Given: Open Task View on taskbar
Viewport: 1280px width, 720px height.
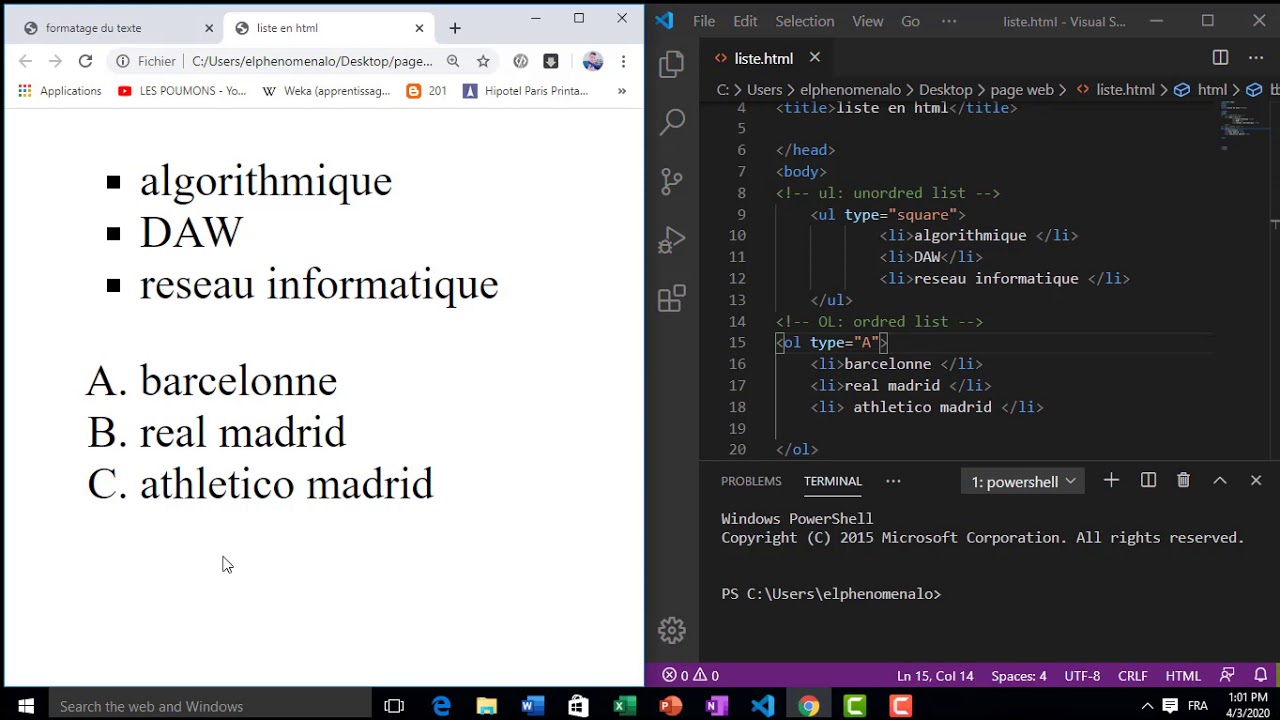Looking at the screenshot, I should 394,706.
